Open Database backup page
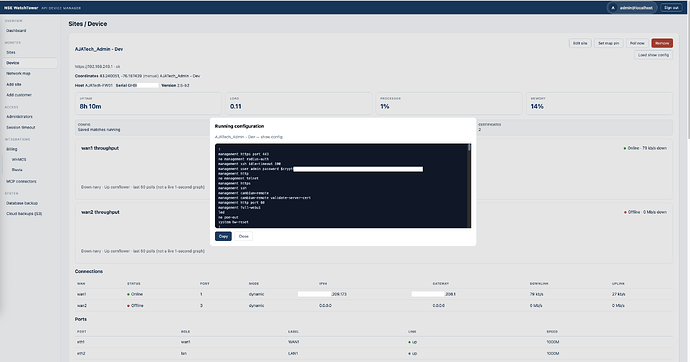The image size is (690, 362). (x=22, y=203)
